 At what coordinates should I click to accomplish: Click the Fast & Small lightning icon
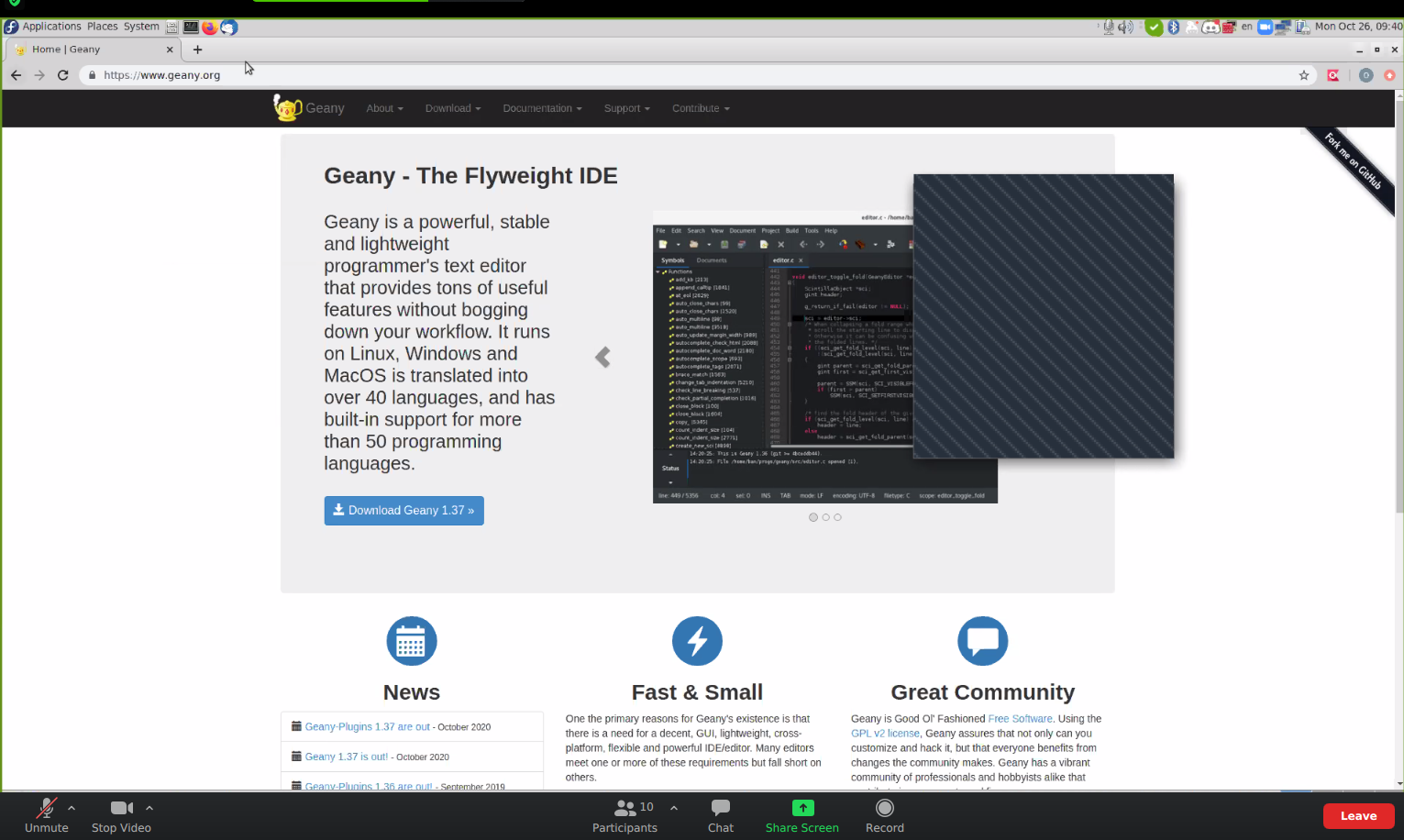697,641
